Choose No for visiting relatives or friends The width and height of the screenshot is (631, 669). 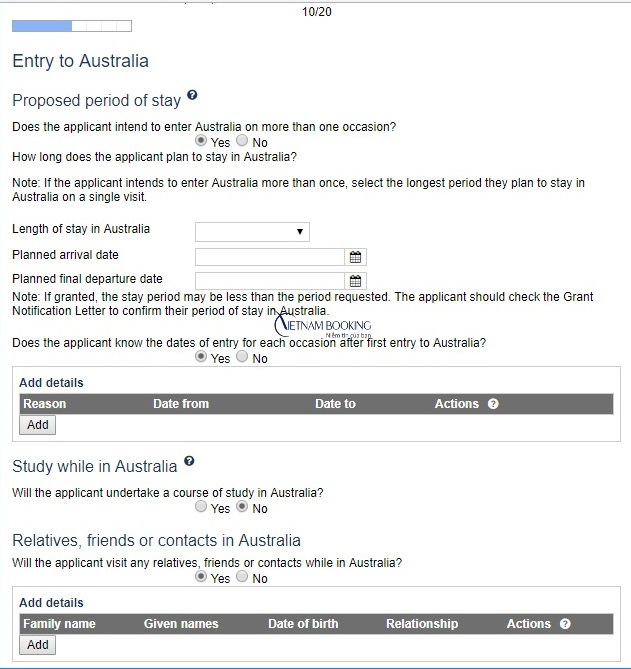click(243, 577)
